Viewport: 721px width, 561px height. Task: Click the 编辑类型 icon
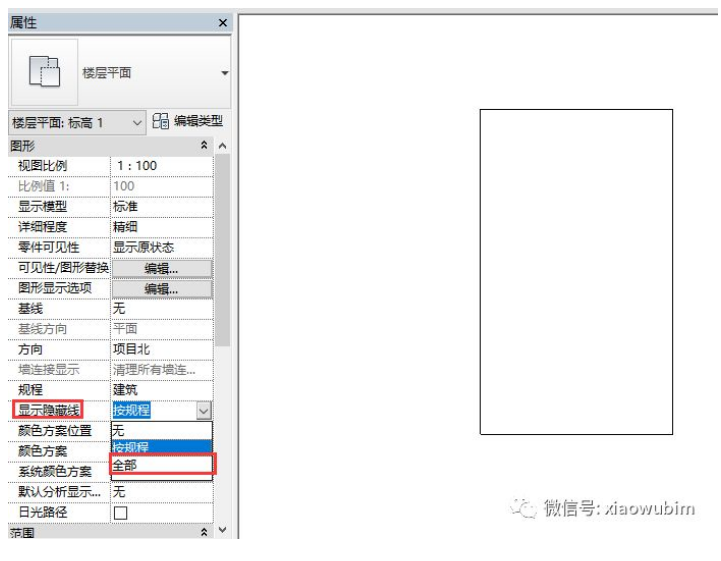pyautogui.click(x=160, y=121)
